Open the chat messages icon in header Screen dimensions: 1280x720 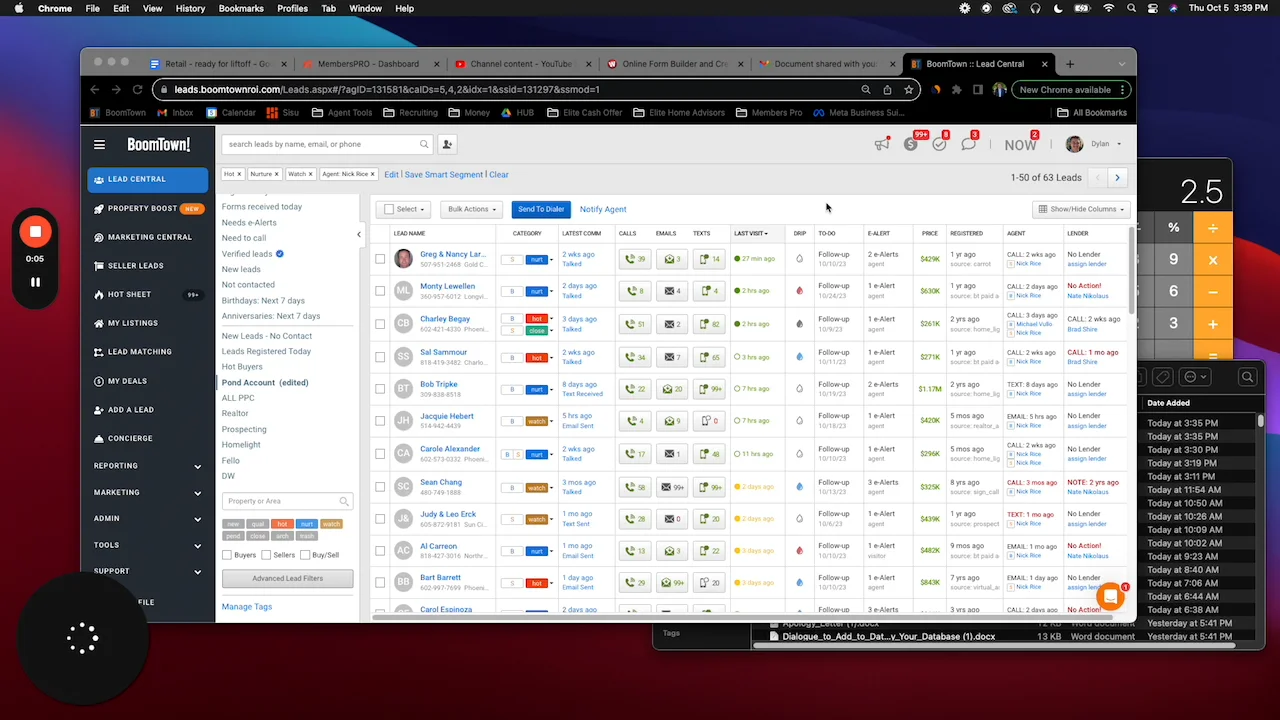[x=968, y=144]
